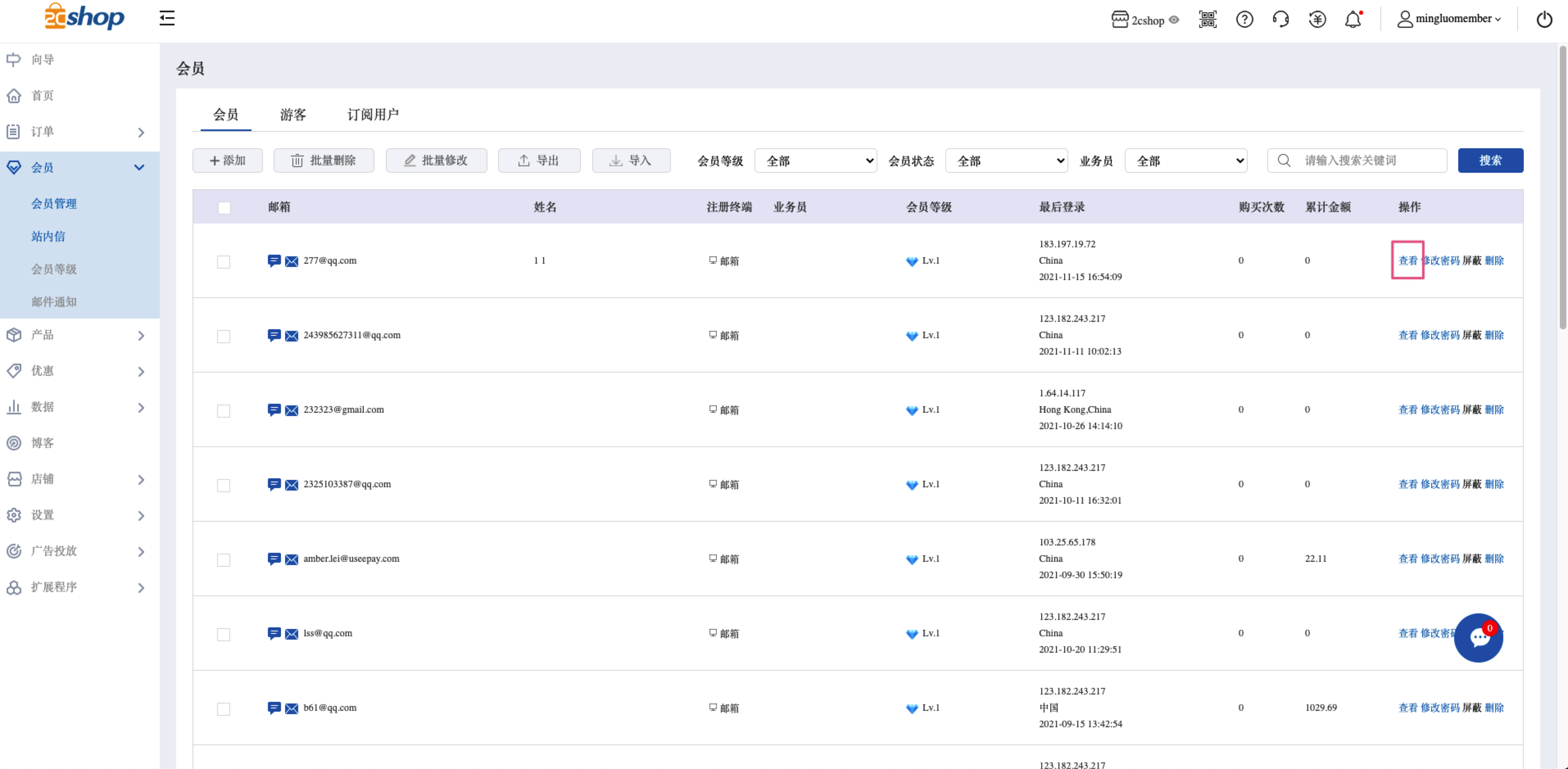Check the row checkbox for amber.lei@useepay.com

(x=223, y=560)
